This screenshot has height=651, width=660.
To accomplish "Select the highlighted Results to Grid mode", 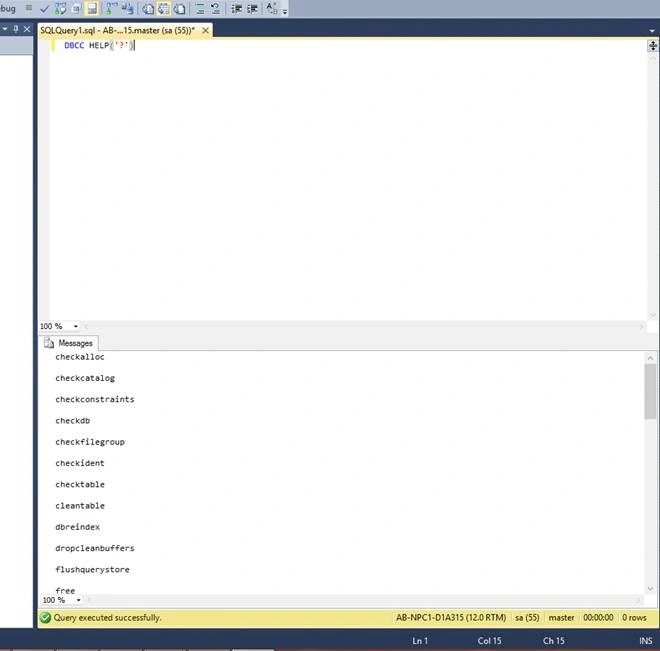I will [163, 8].
